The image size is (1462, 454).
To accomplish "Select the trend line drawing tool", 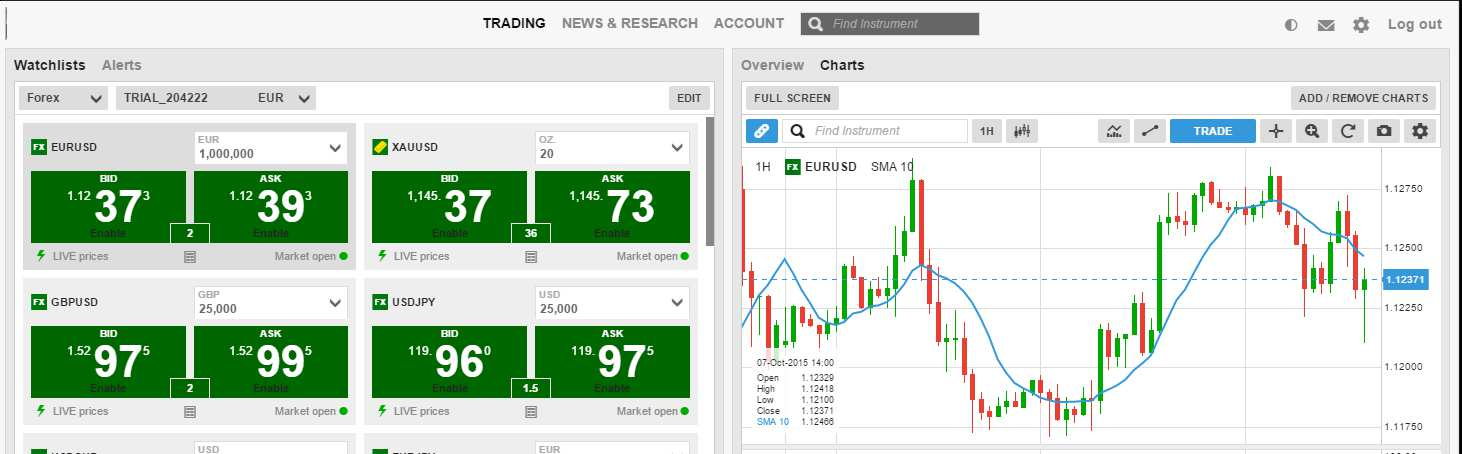I will pos(1150,131).
